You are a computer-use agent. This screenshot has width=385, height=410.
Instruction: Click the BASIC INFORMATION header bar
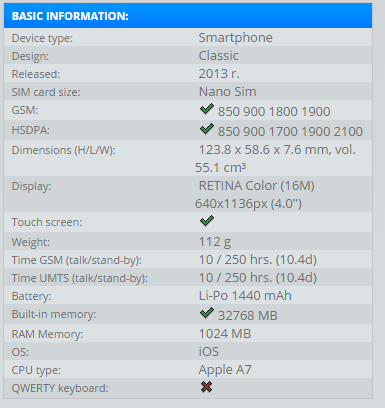point(188,16)
